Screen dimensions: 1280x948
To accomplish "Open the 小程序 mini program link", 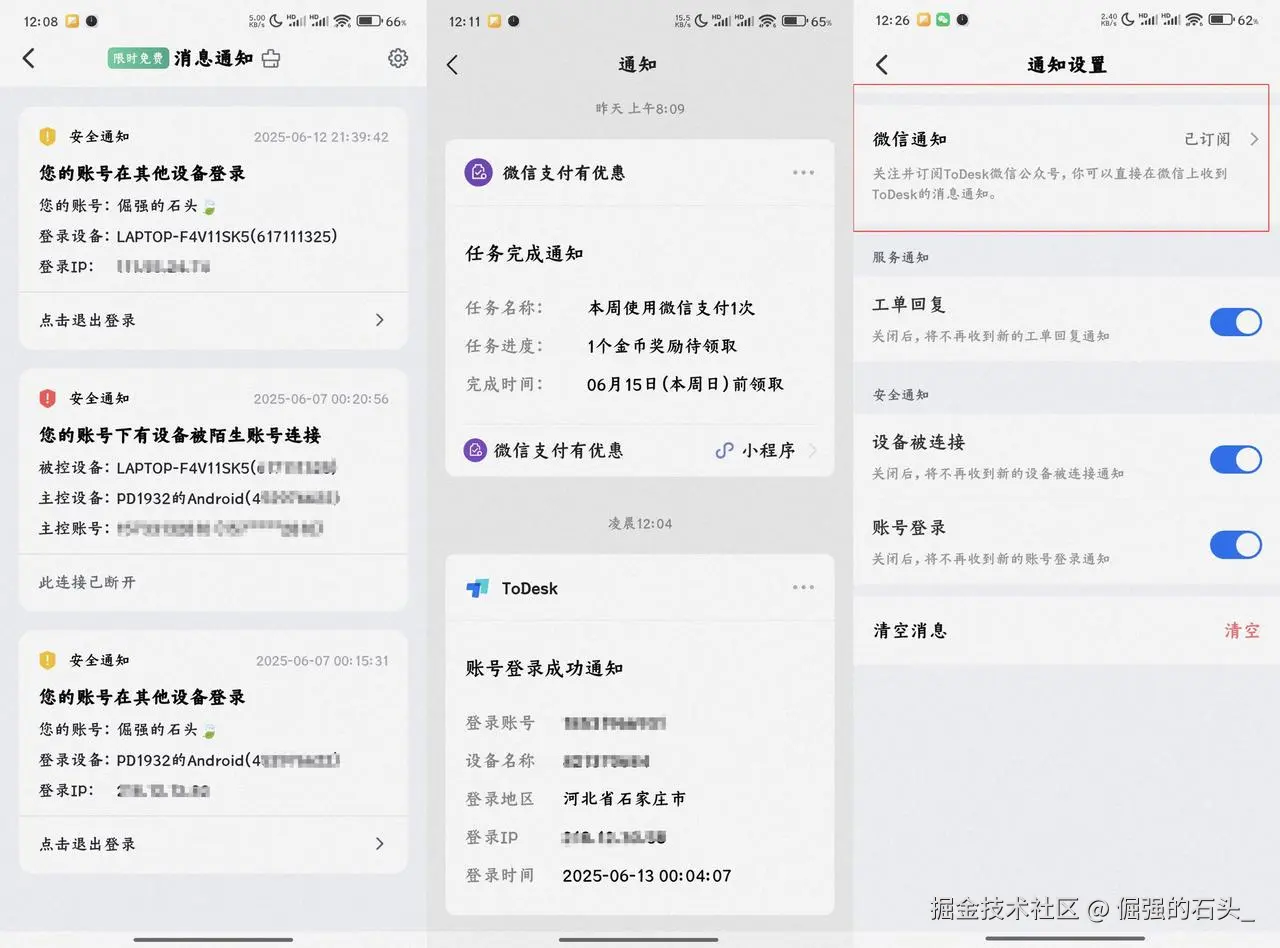I will (x=767, y=451).
